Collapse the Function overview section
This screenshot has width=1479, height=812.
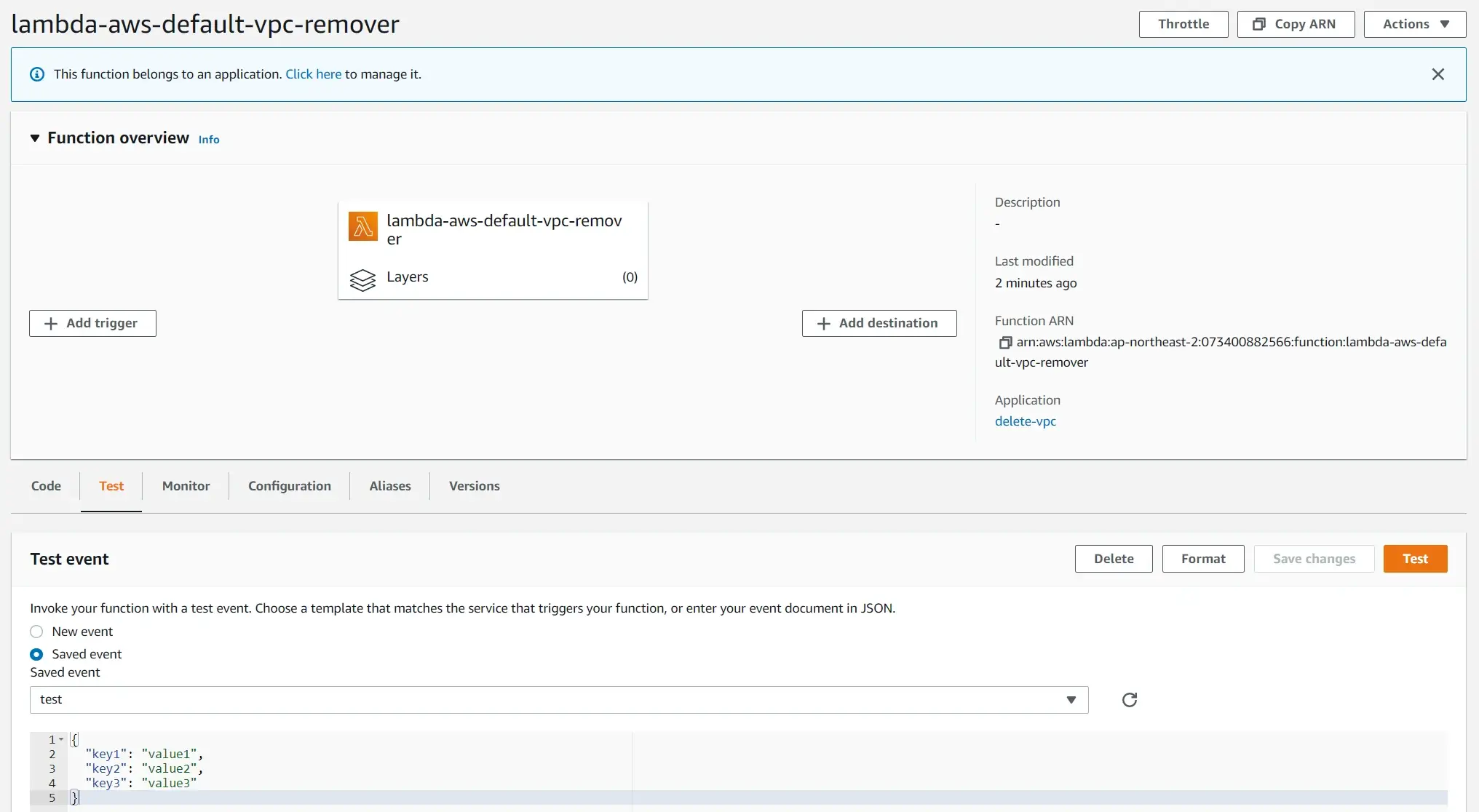click(x=34, y=138)
